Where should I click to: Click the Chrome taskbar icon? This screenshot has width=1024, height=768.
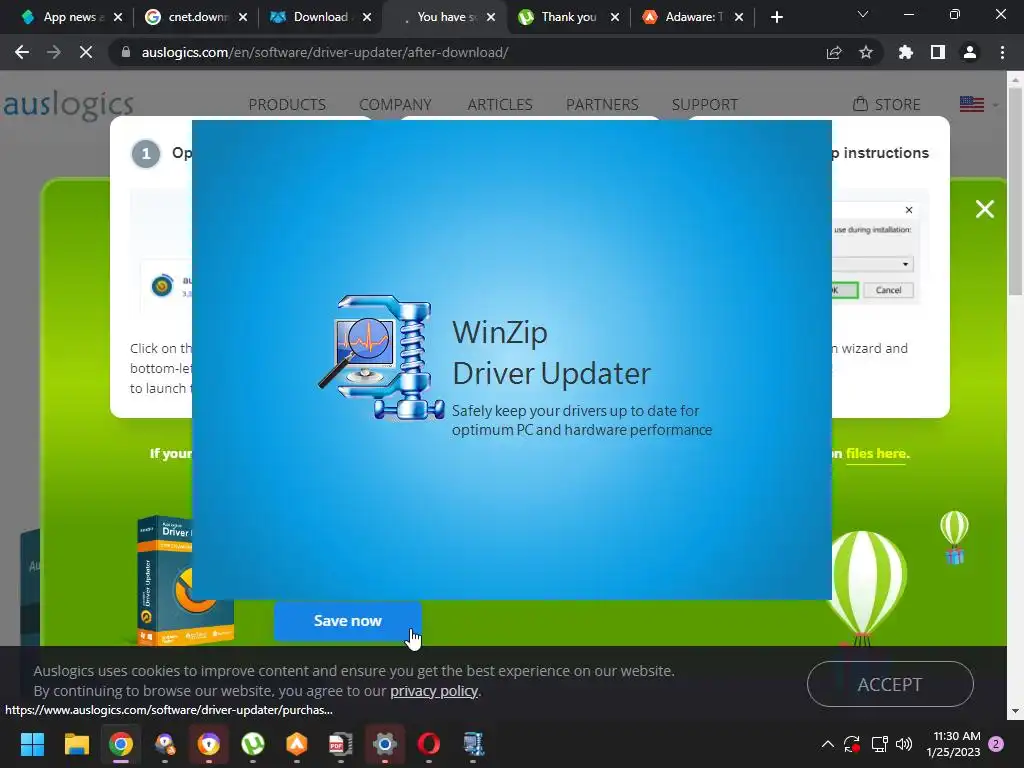click(120, 744)
